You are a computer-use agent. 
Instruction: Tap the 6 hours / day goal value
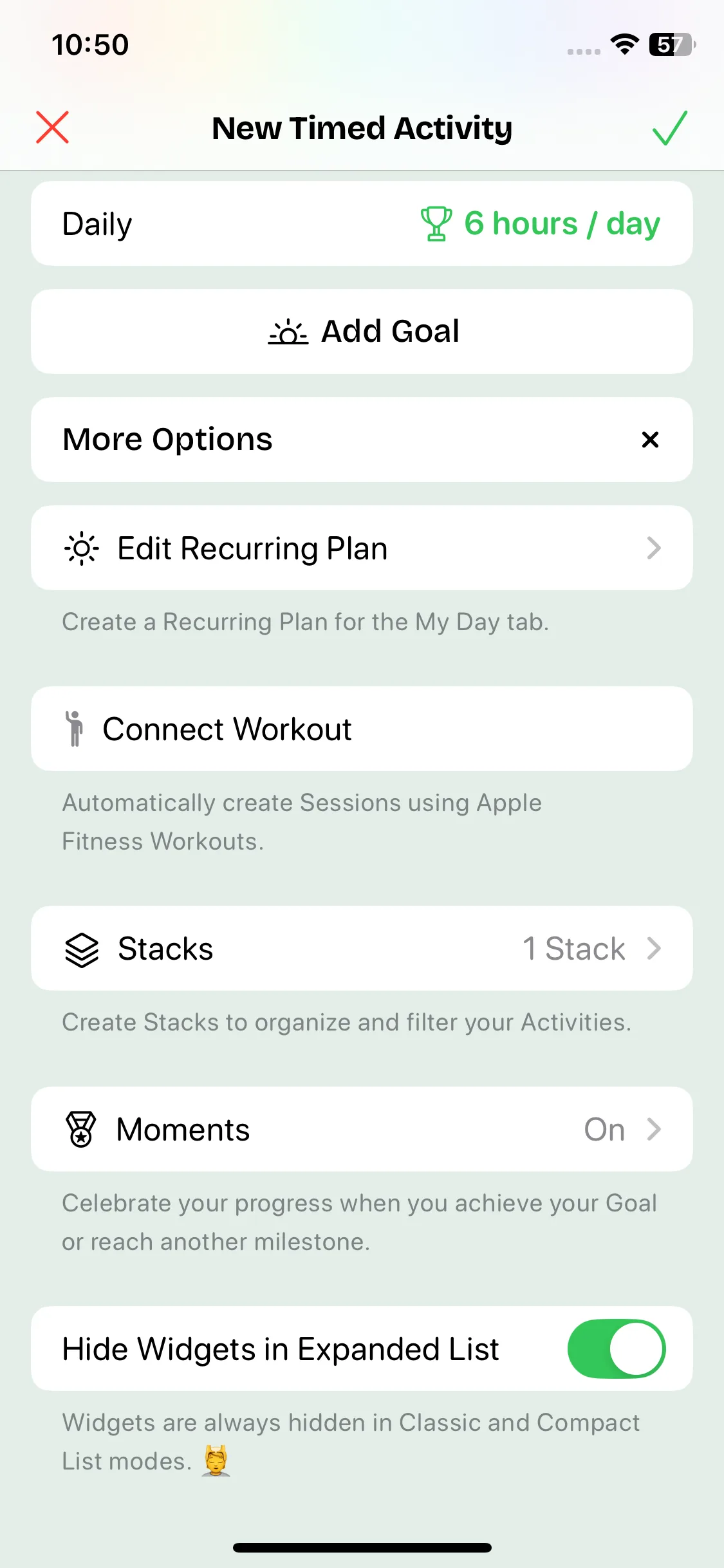point(562,224)
